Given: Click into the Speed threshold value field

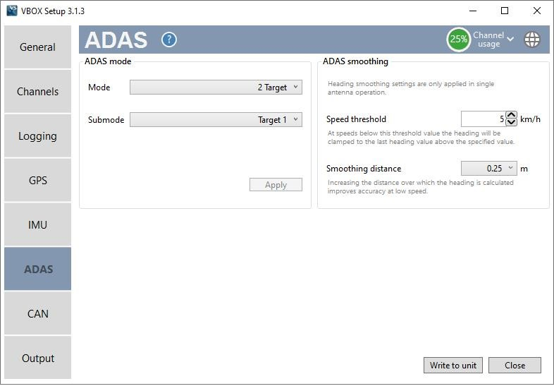Looking at the screenshot, I should pyautogui.click(x=483, y=119).
